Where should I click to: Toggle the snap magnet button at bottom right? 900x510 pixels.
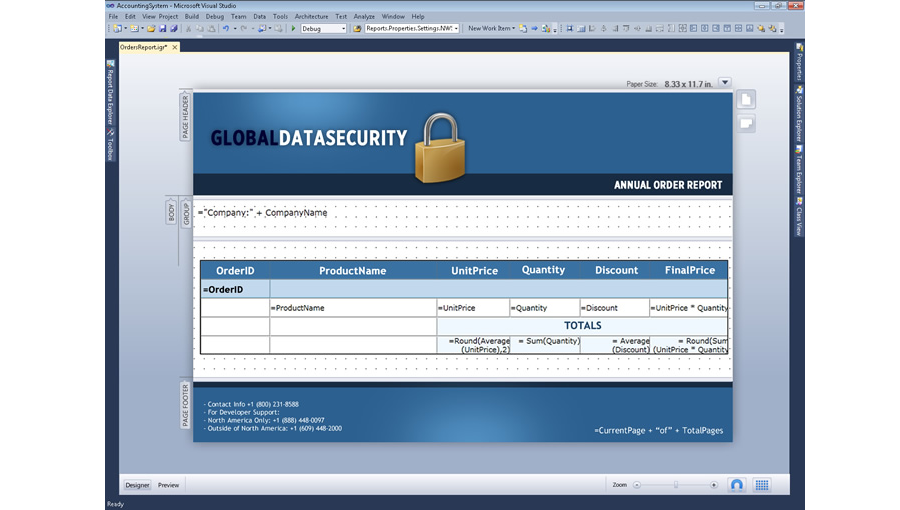736,485
